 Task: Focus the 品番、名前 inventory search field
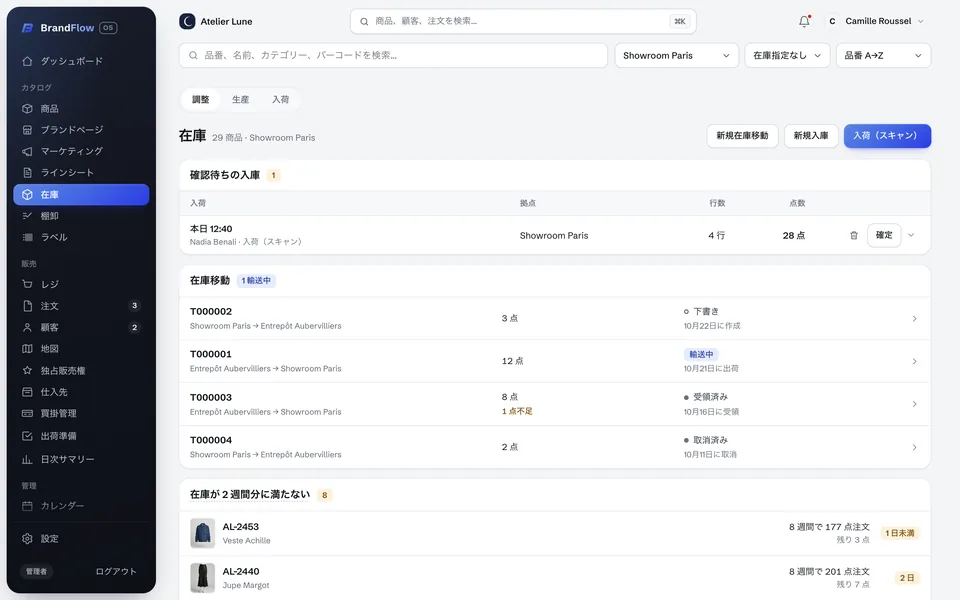tap(393, 55)
